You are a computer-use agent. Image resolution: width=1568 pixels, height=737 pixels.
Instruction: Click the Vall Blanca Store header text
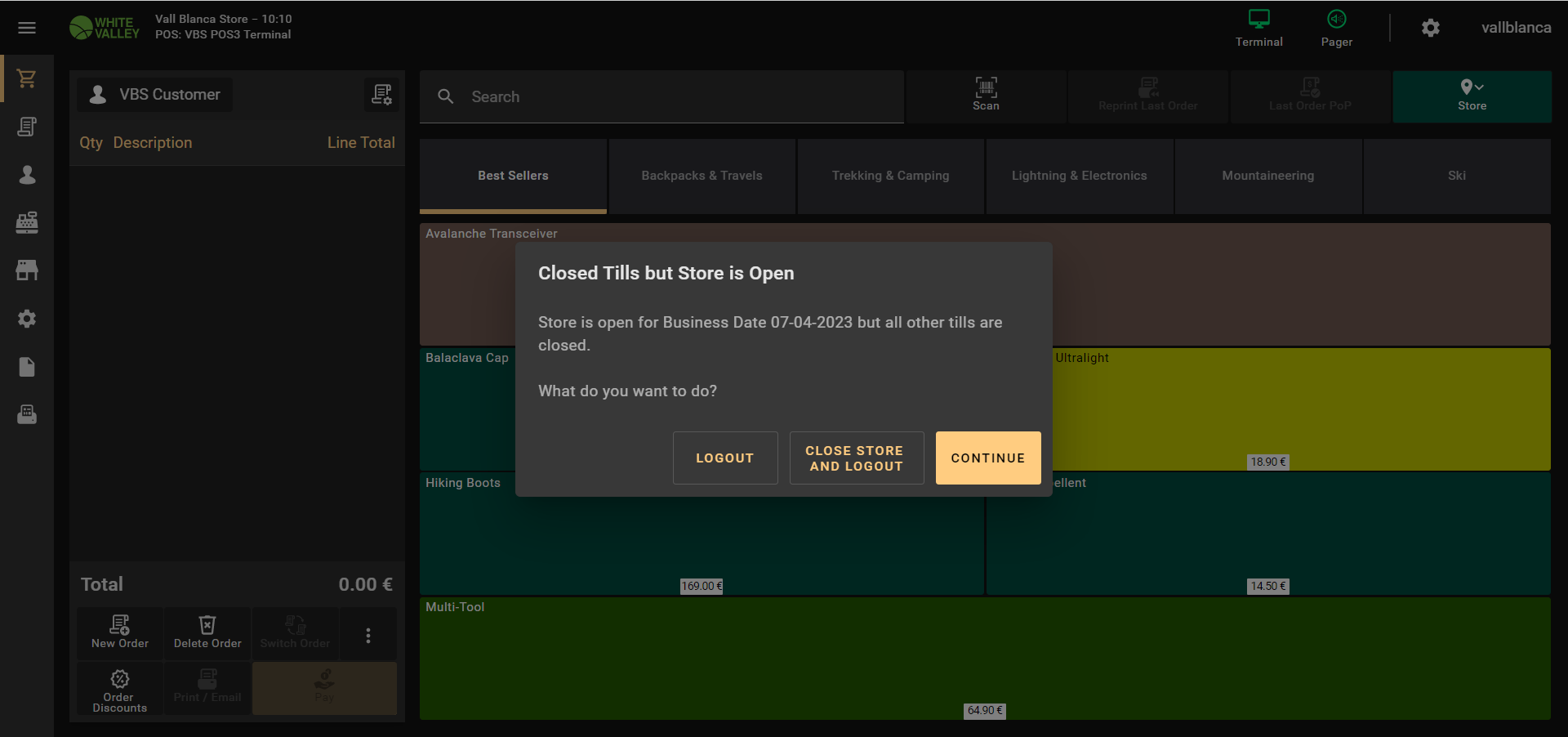[223, 19]
